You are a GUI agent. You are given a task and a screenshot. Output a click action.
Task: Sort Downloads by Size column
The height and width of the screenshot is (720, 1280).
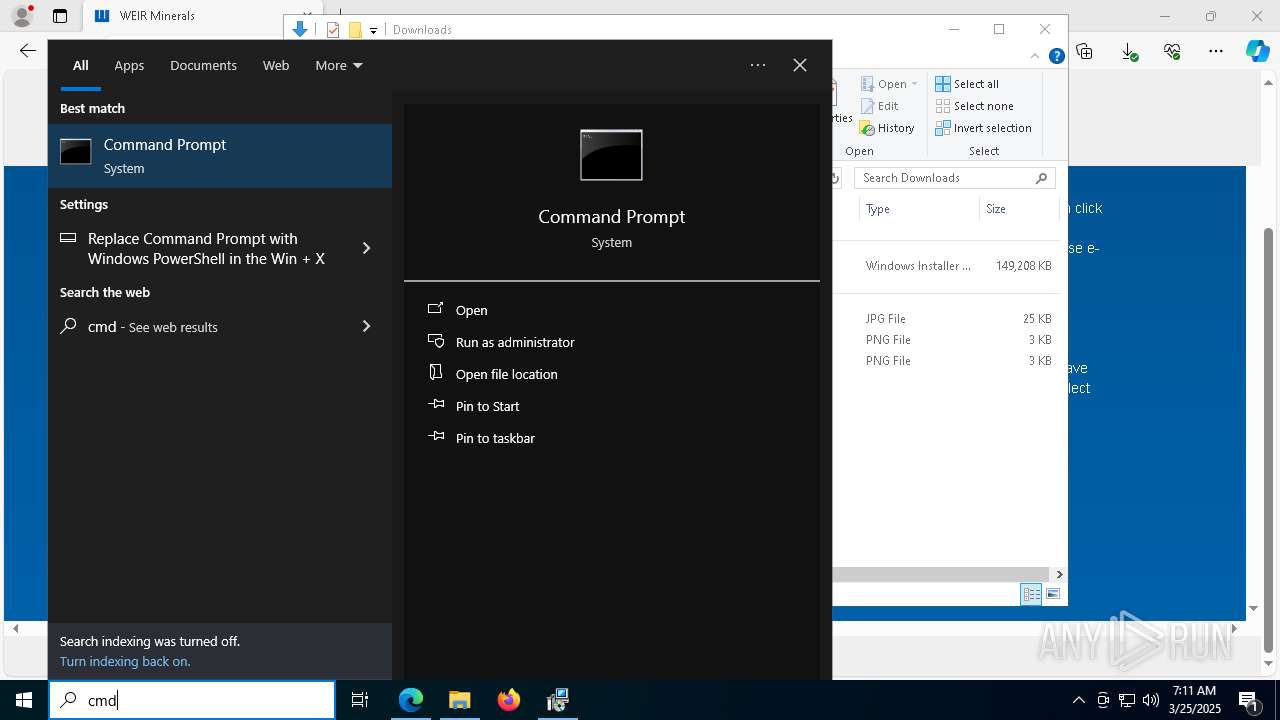pos(996,209)
